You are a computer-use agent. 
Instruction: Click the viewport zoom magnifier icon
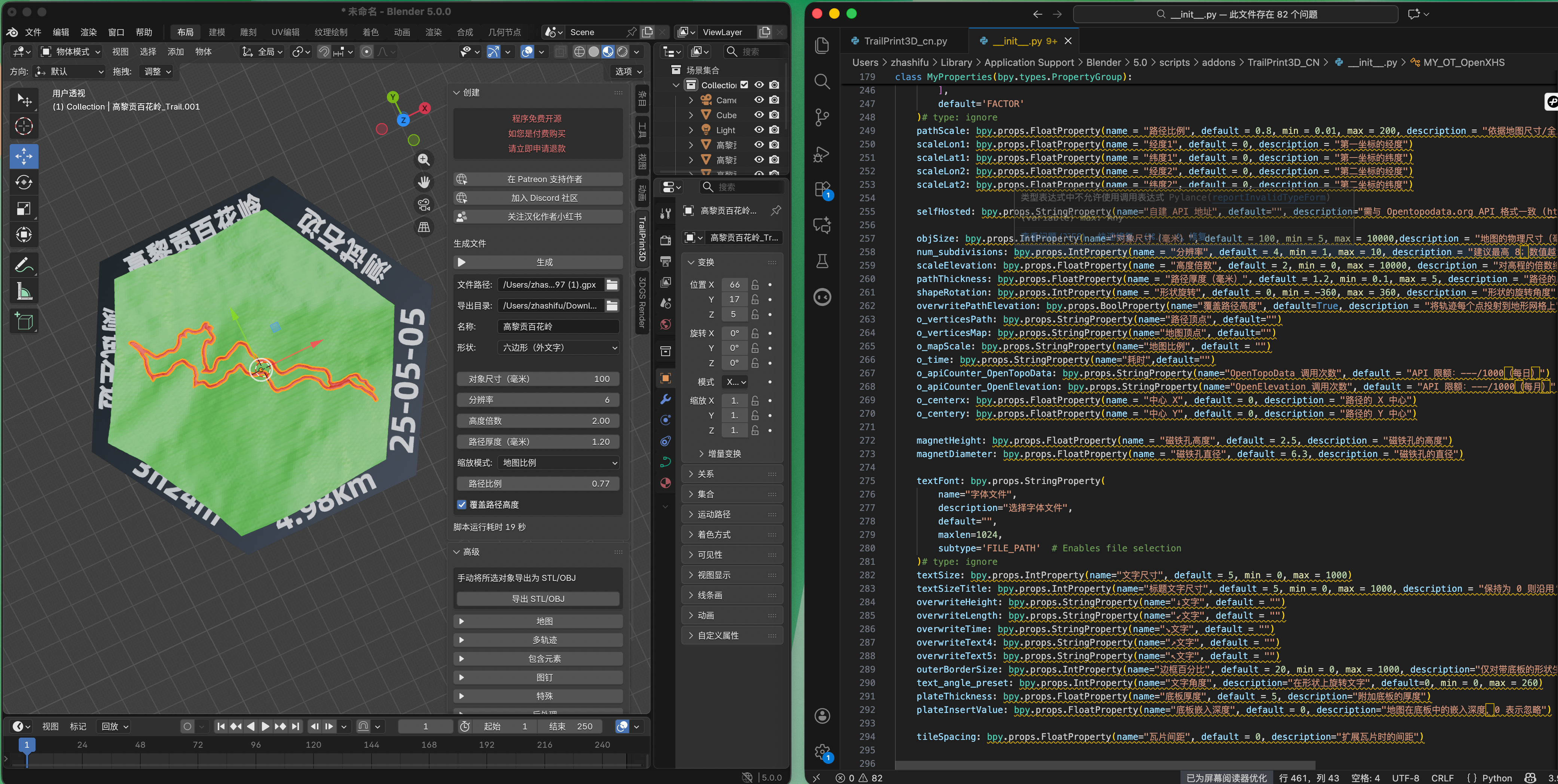(x=424, y=160)
